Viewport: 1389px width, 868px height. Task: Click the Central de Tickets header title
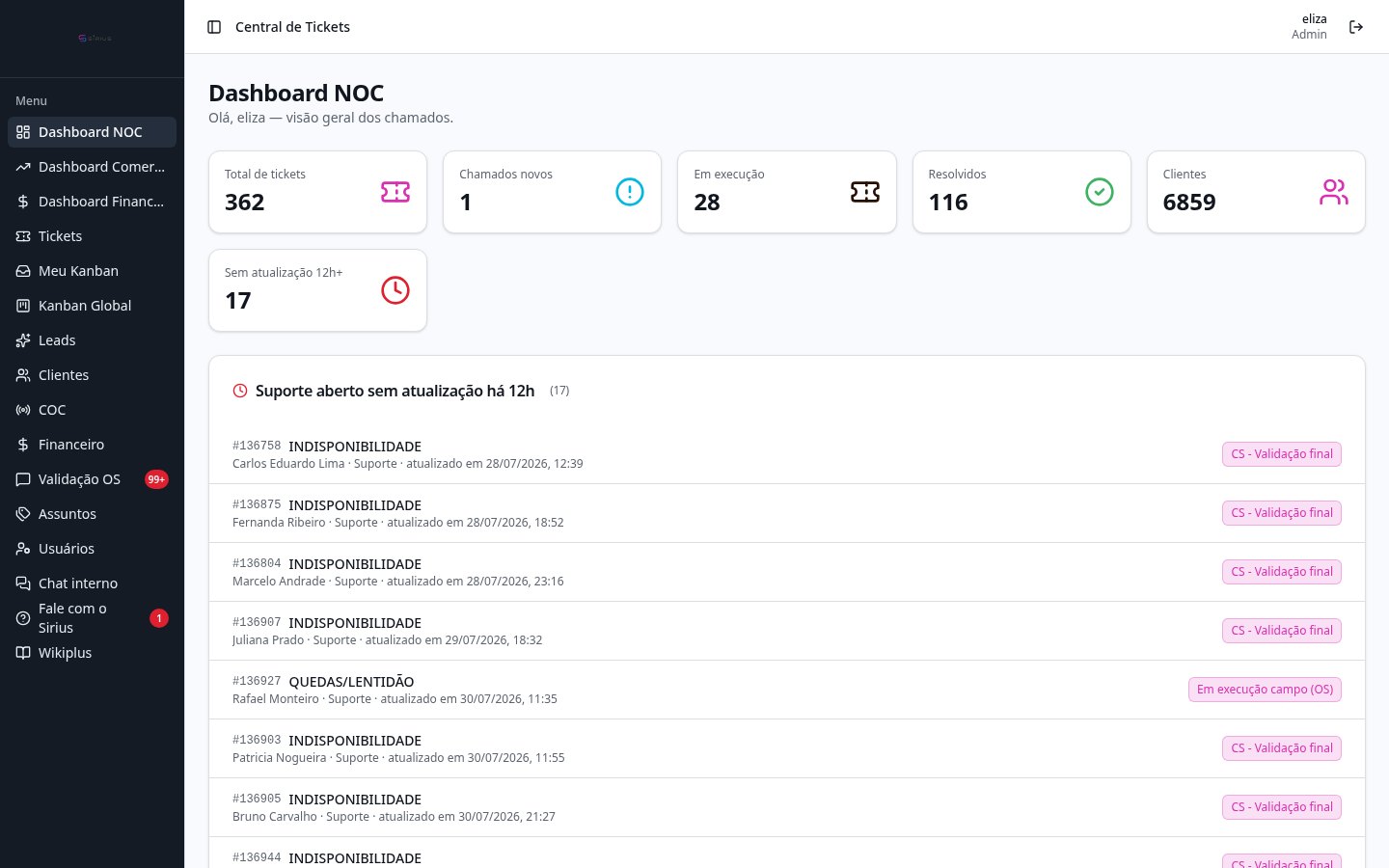tap(292, 27)
